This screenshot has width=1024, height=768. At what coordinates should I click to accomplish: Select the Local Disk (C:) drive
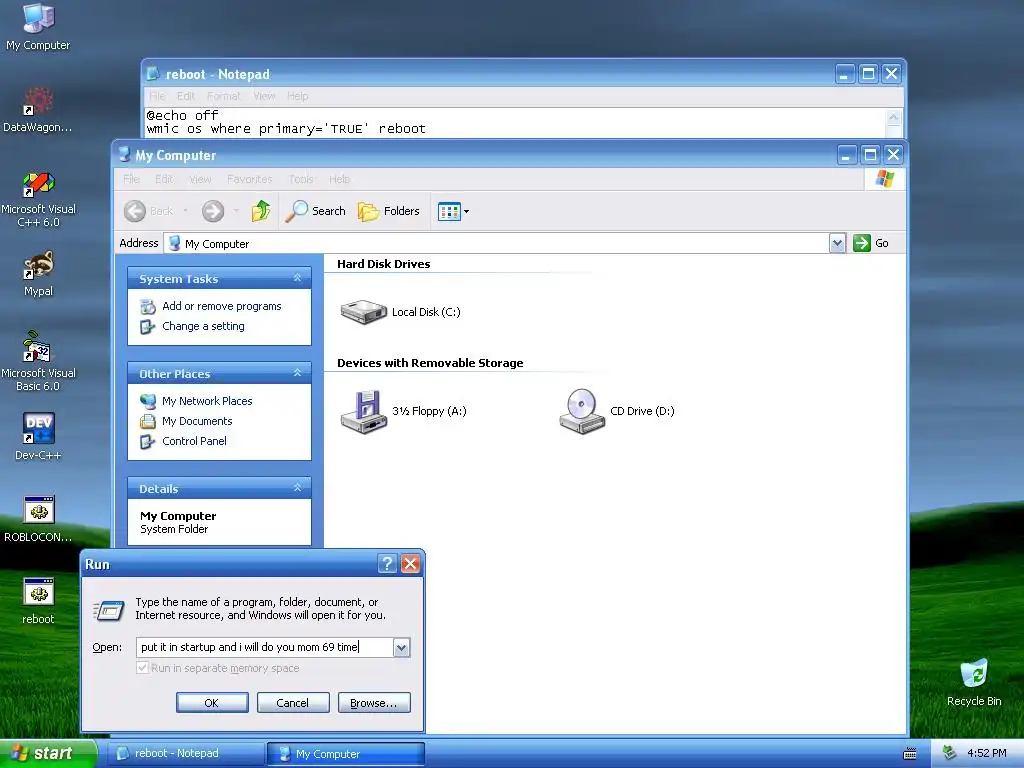coord(400,312)
